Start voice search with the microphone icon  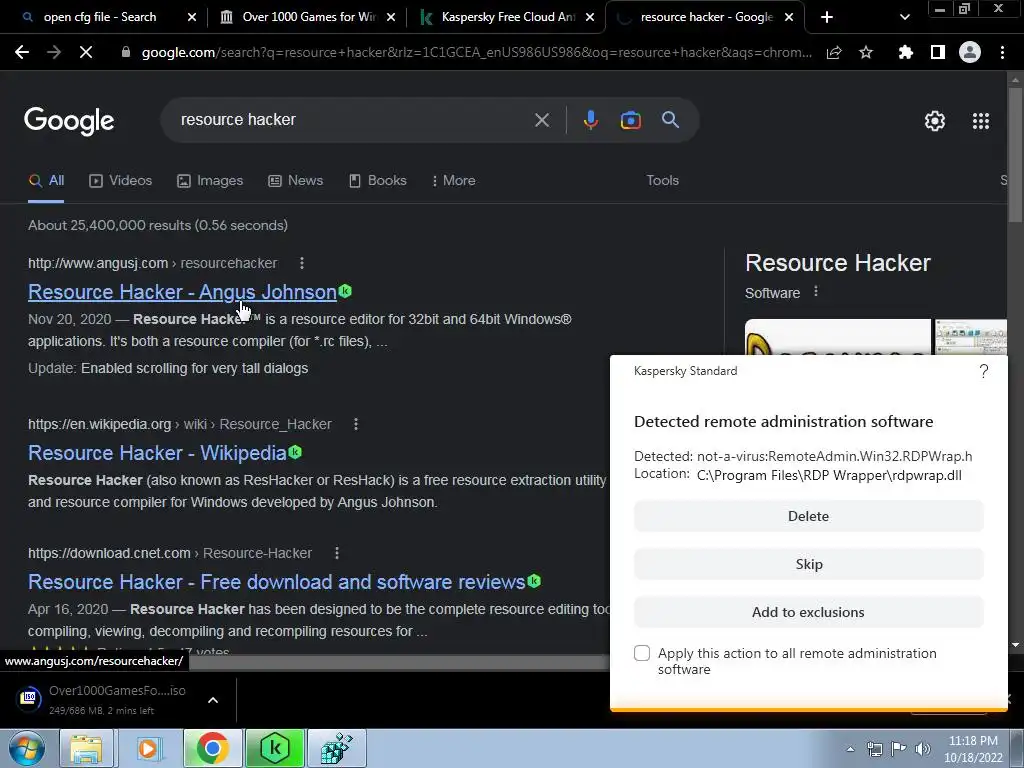pos(590,120)
